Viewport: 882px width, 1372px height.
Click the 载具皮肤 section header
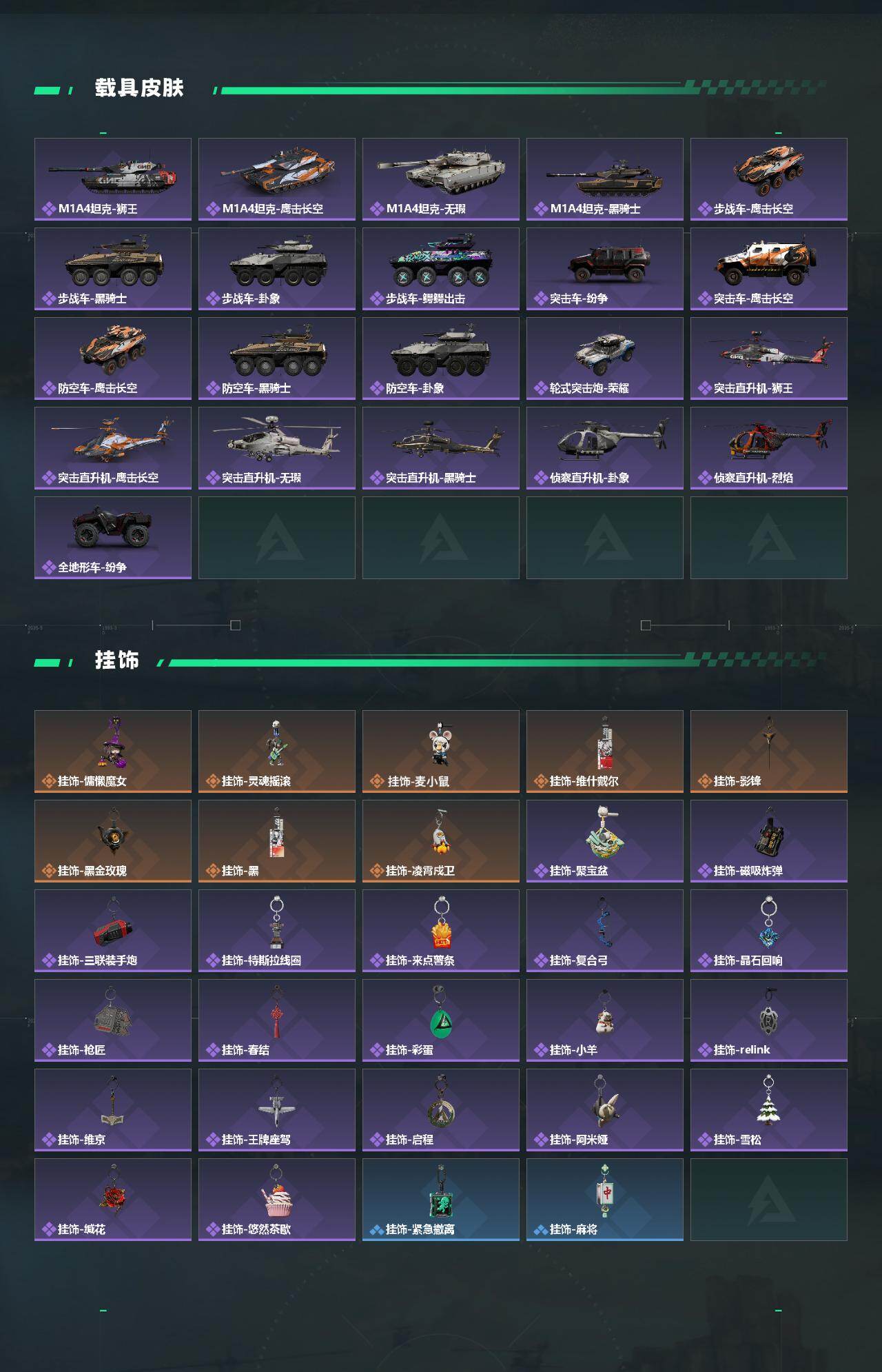click(x=139, y=88)
